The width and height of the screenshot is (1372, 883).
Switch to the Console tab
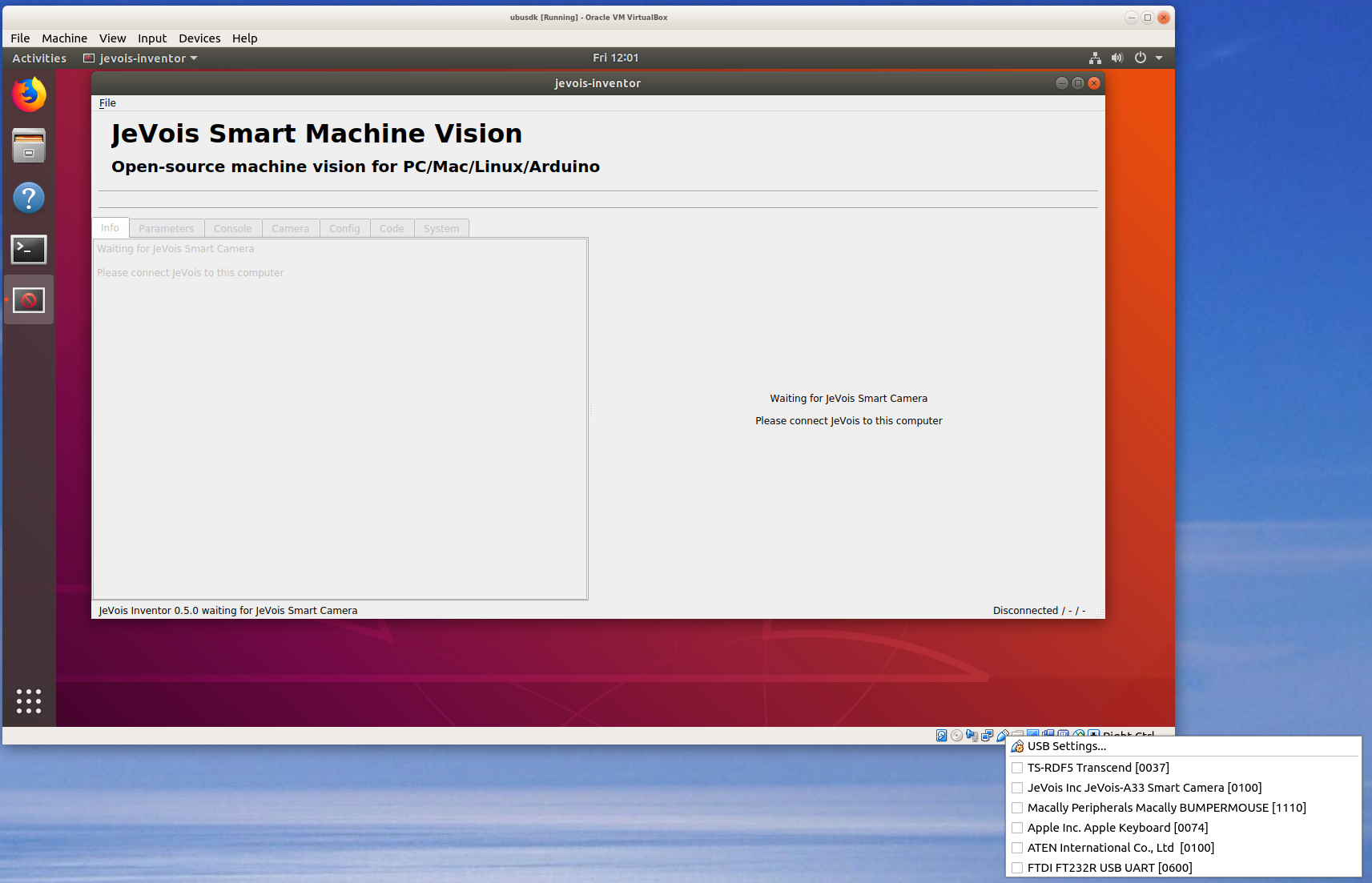233,229
